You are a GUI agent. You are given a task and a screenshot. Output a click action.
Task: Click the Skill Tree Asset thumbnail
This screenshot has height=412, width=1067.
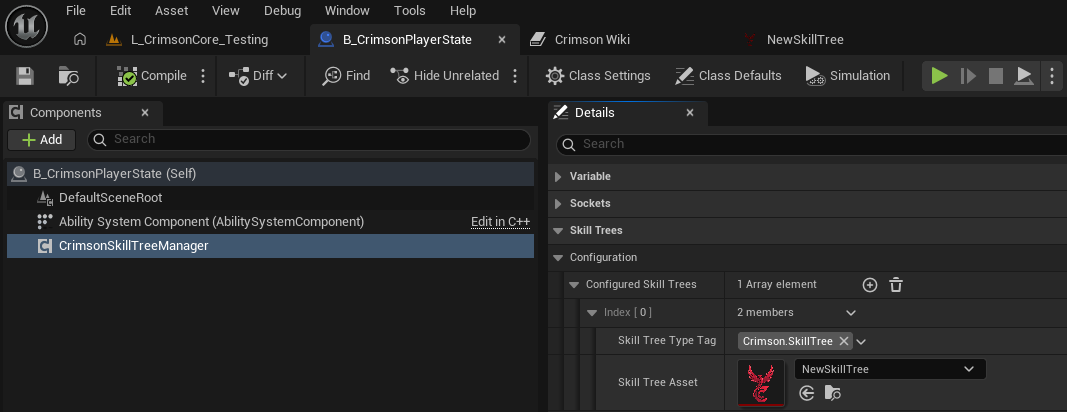pyautogui.click(x=761, y=383)
